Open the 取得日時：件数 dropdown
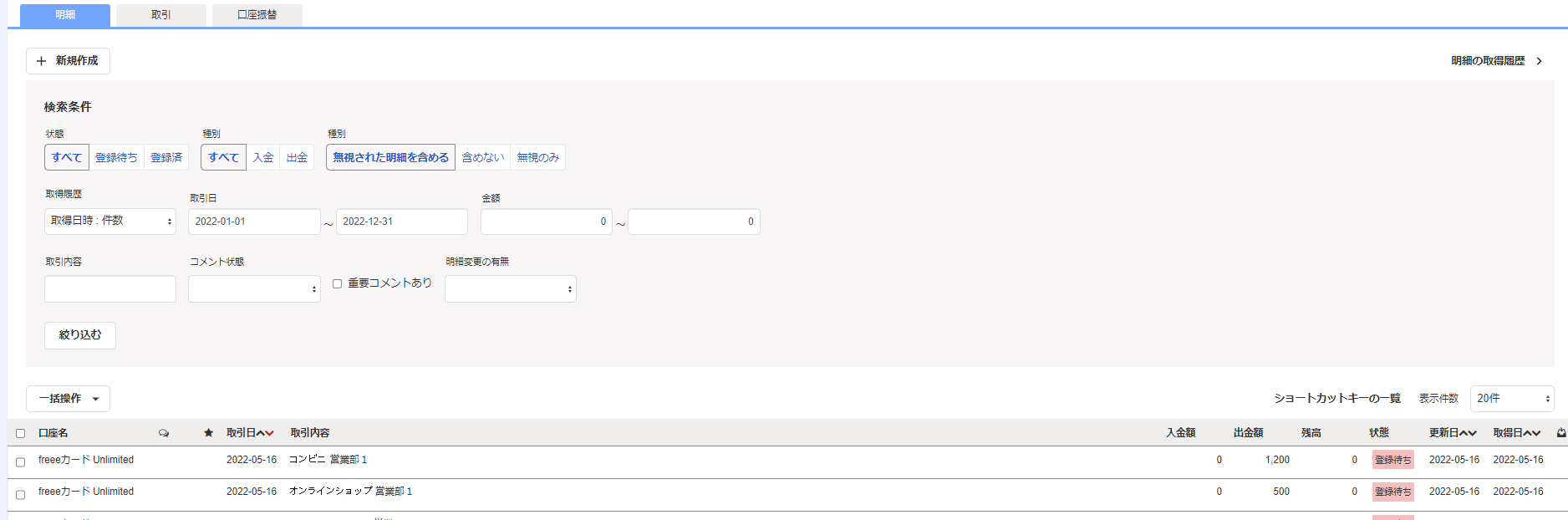The width and height of the screenshot is (1568, 520). (110, 221)
